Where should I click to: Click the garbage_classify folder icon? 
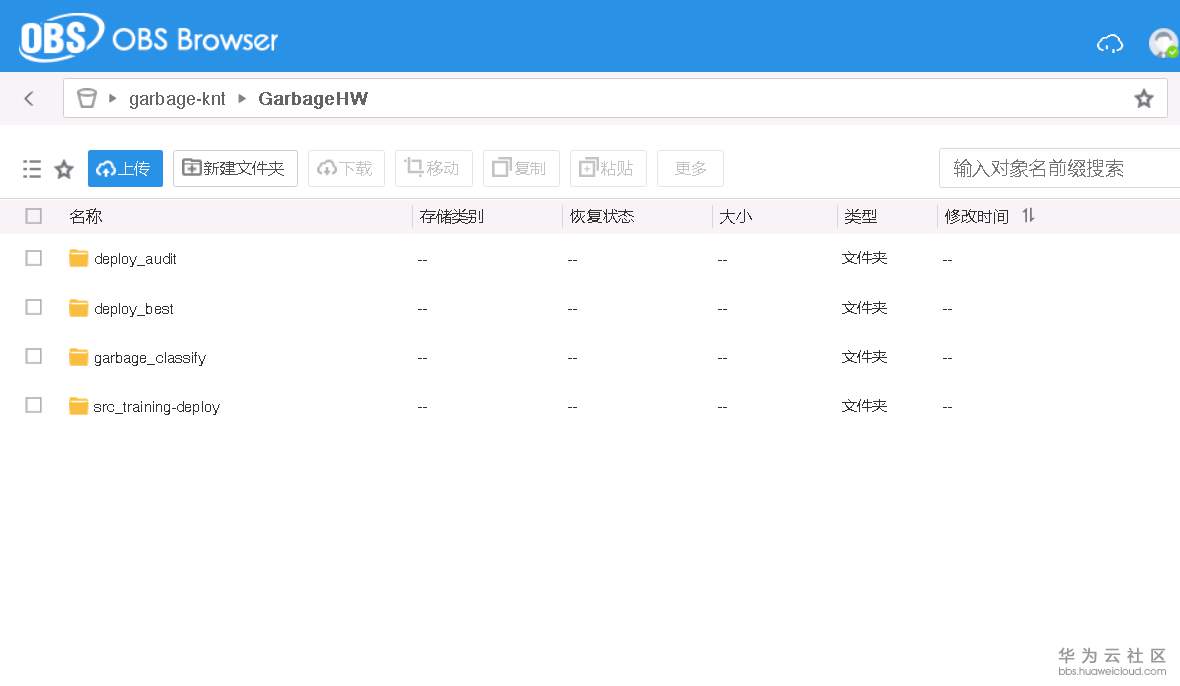78,357
